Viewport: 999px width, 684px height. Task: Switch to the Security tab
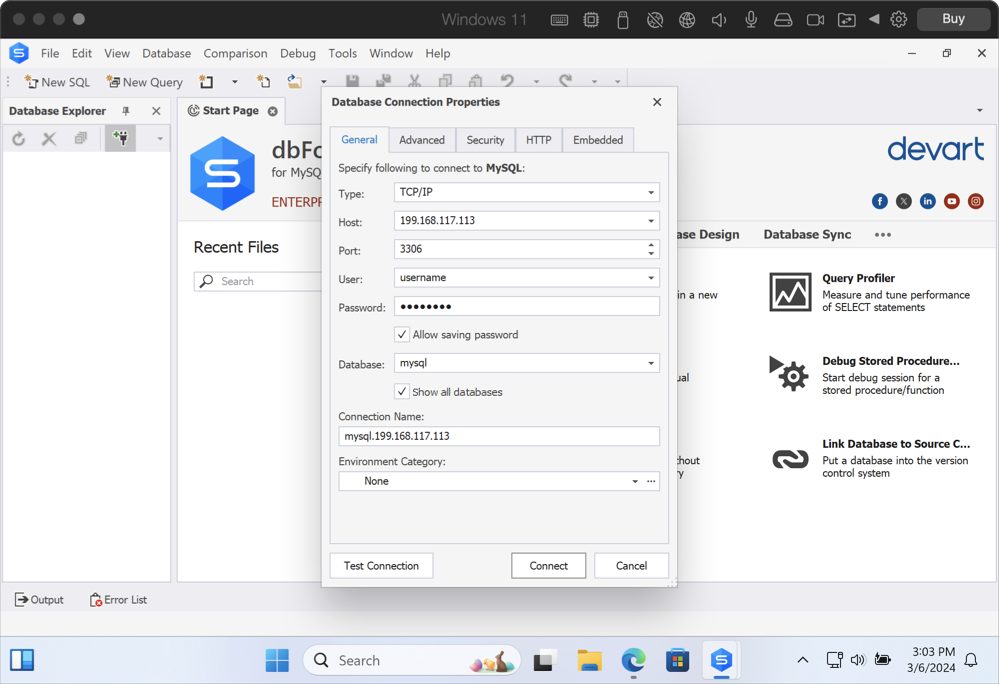tap(485, 140)
